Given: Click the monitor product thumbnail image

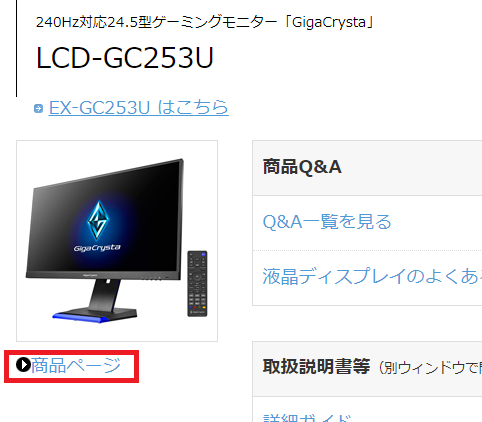Looking at the screenshot, I should click(x=117, y=241).
